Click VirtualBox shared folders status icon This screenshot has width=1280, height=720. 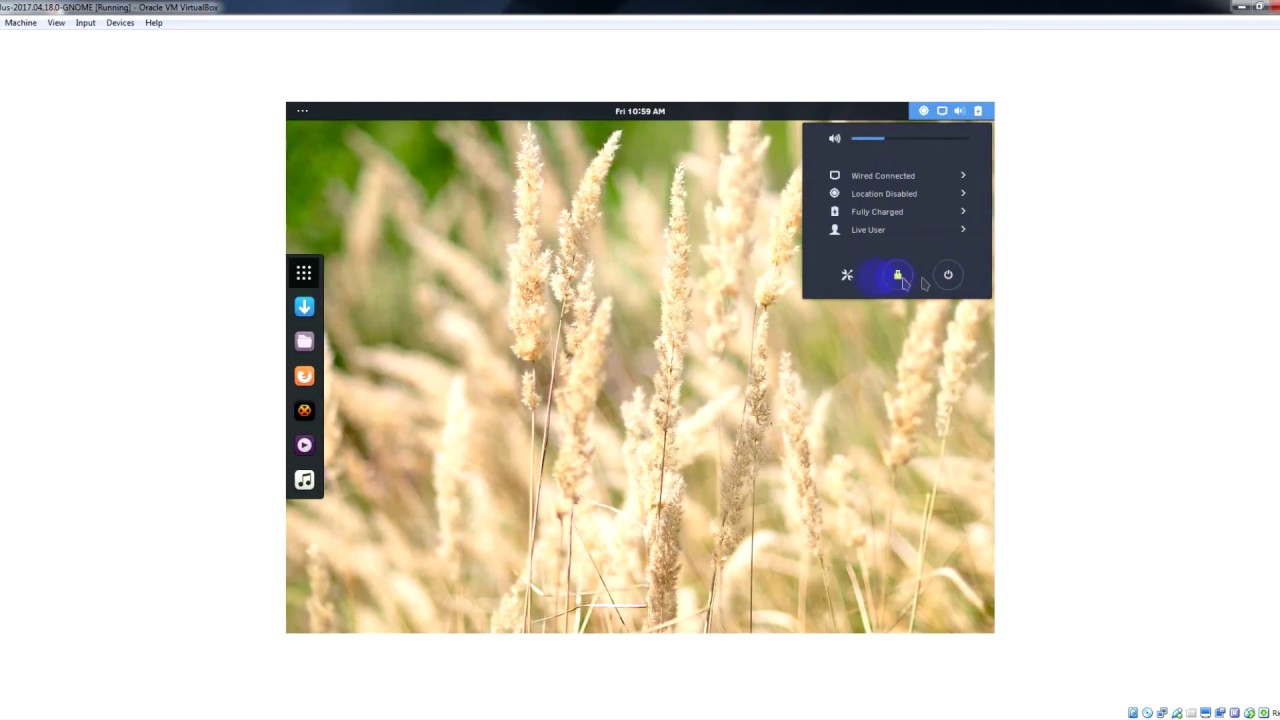1191,713
